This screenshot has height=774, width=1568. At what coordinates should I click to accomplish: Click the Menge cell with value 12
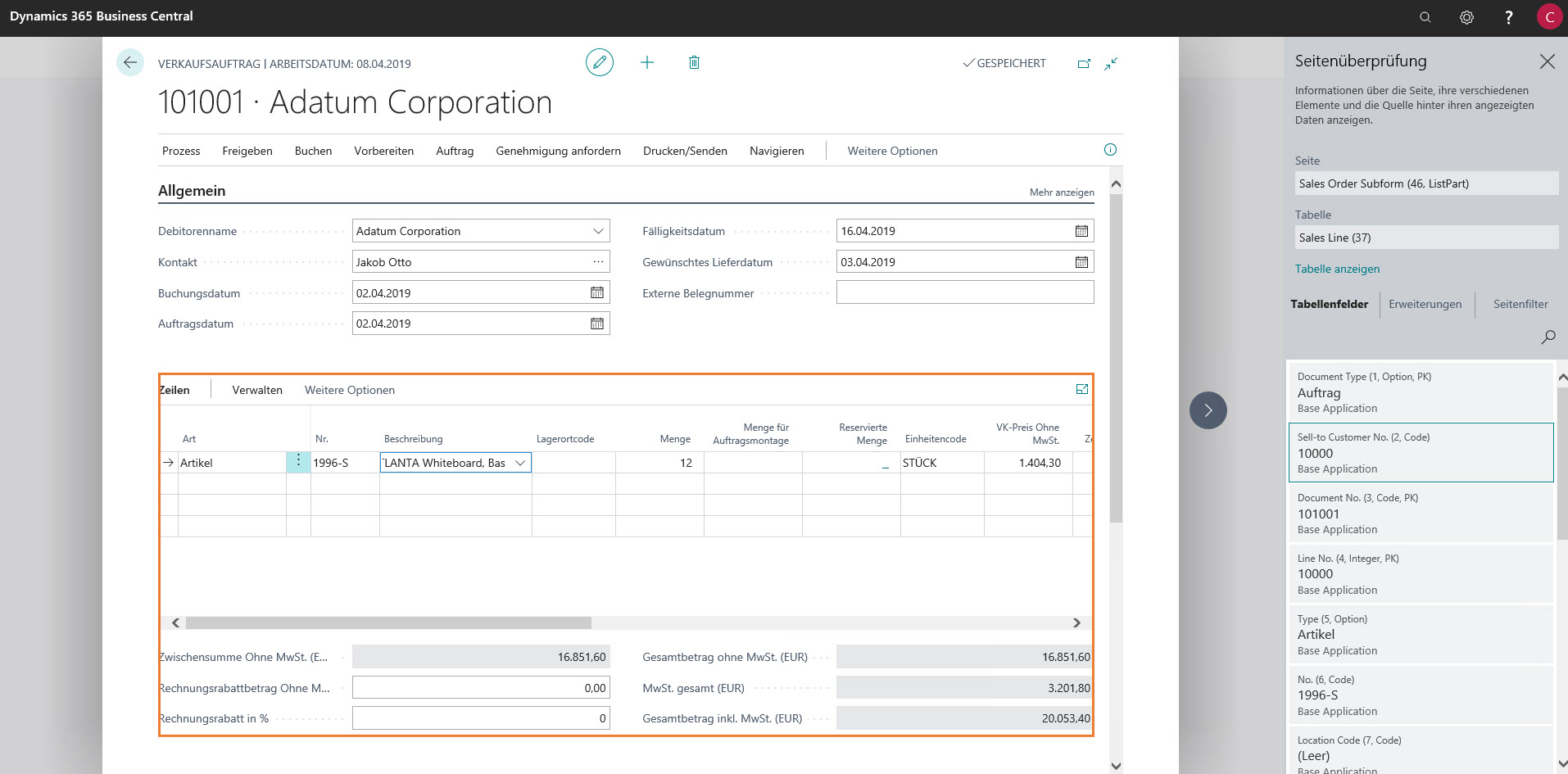(x=659, y=463)
